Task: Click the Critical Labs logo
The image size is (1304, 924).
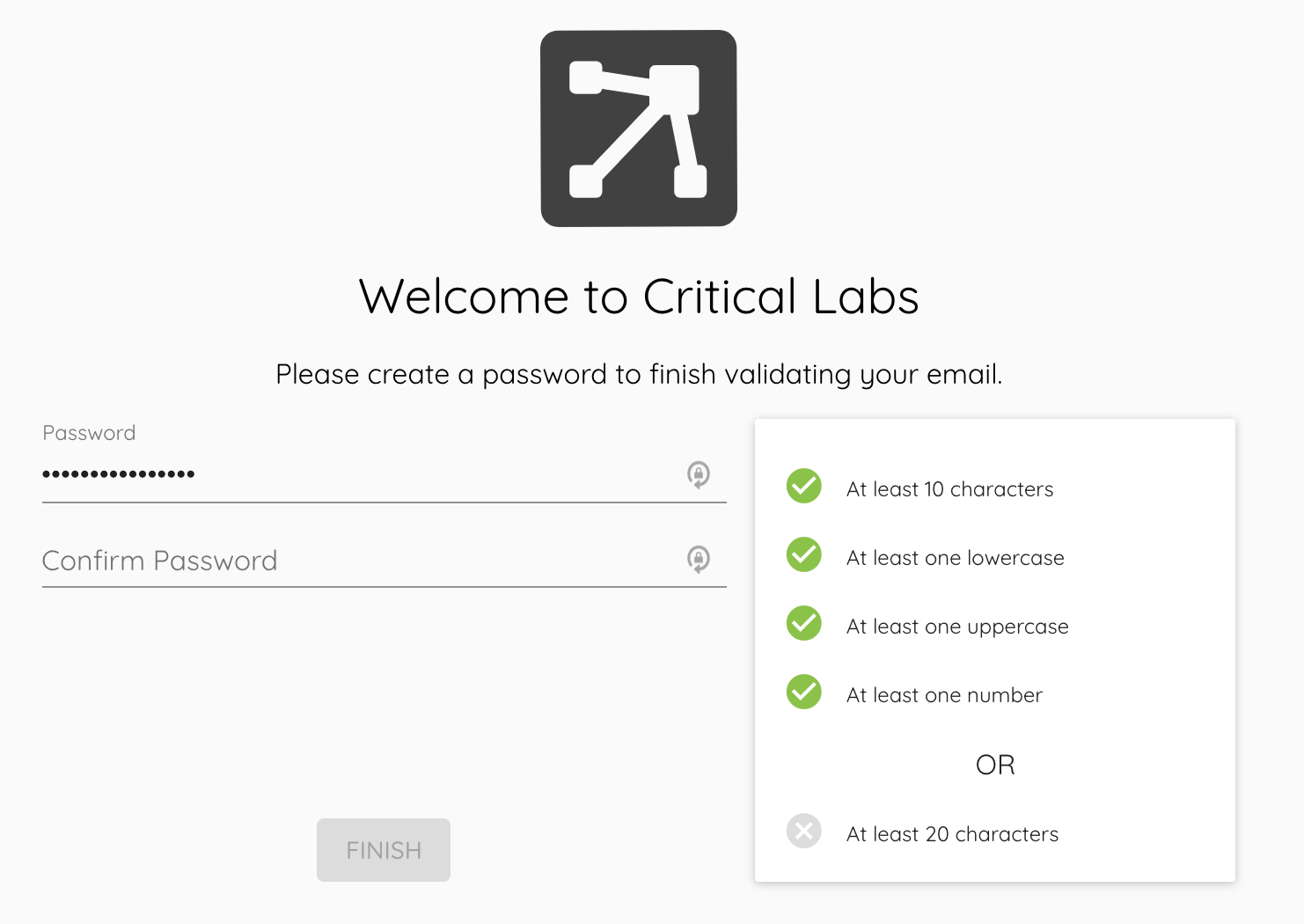Action: pos(639,128)
